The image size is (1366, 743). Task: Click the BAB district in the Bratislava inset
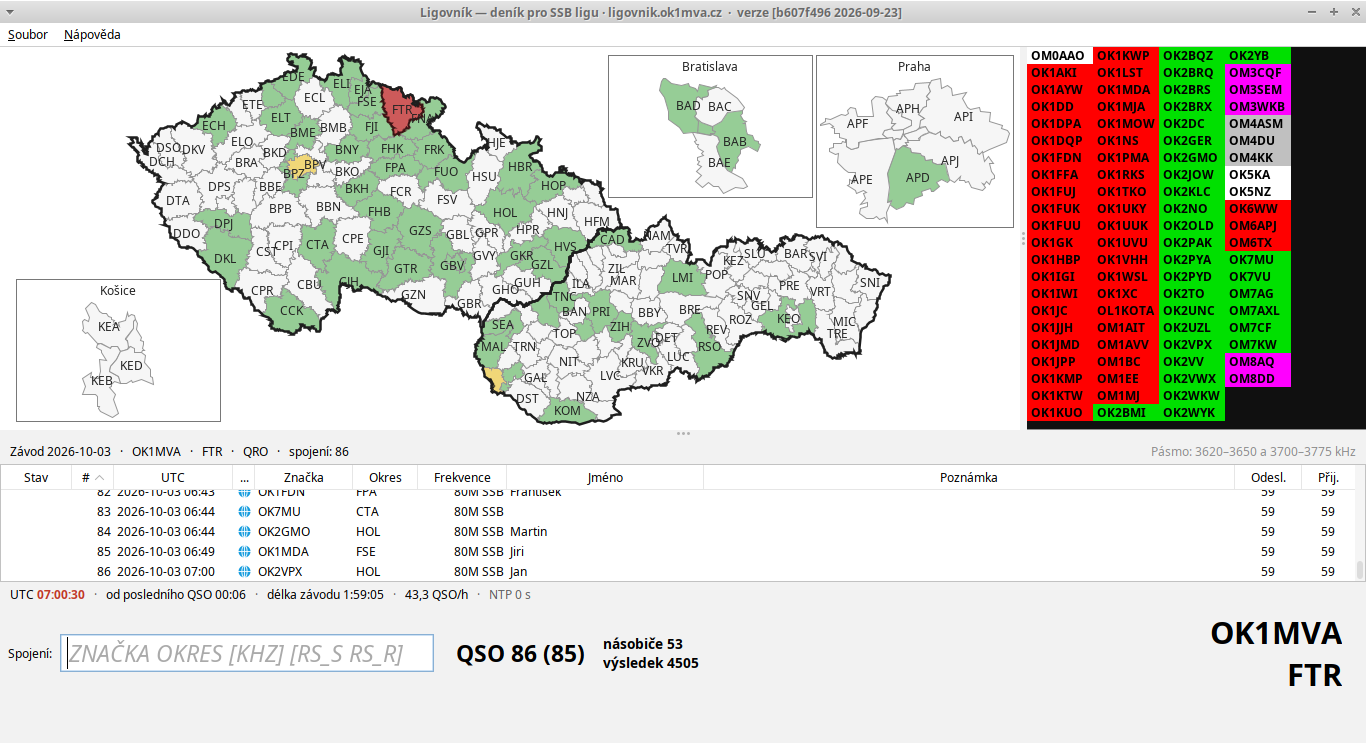click(735, 142)
